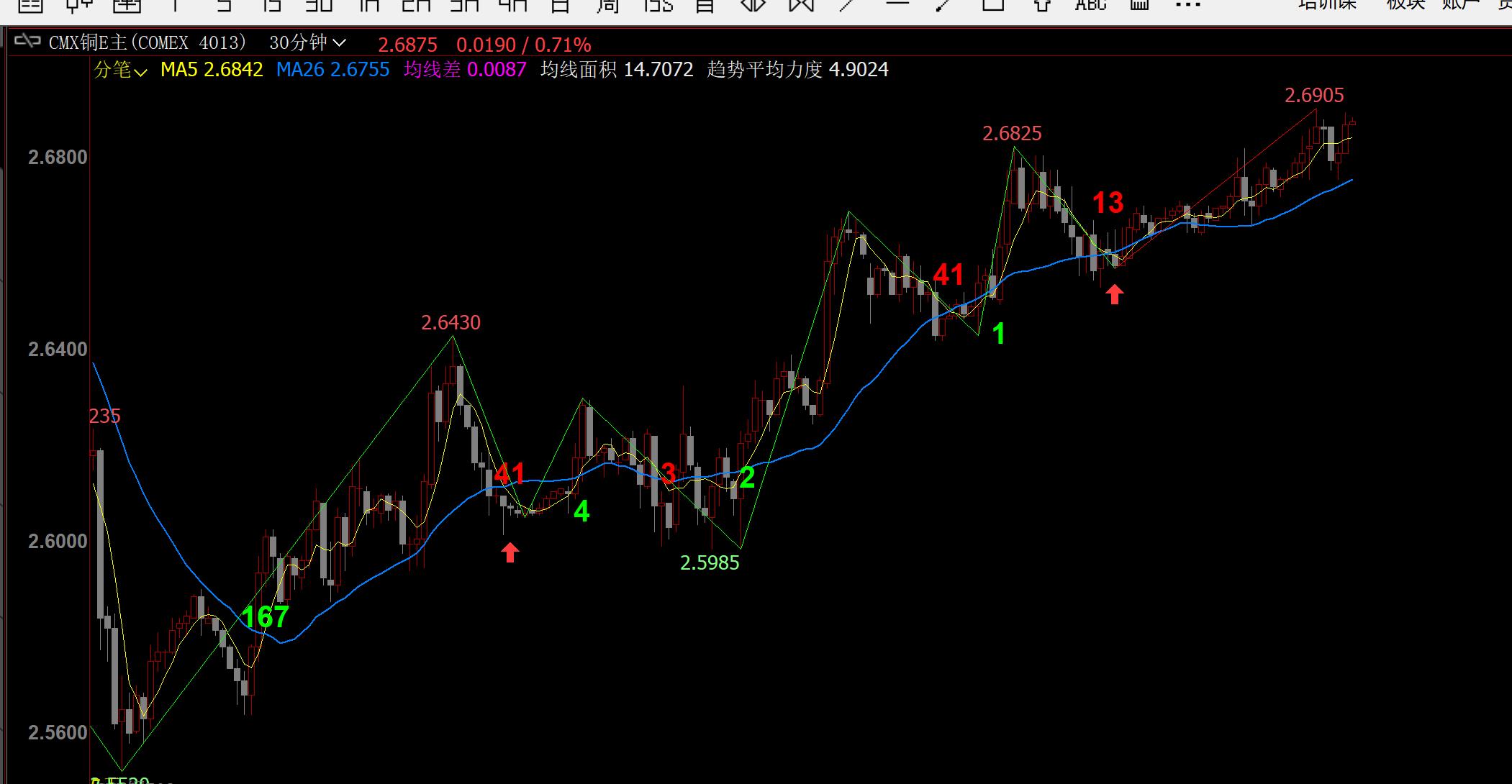Select the candlestick chart icon in toolbar
The height and width of the screenshot is (784, 1512).
(80, 6)
